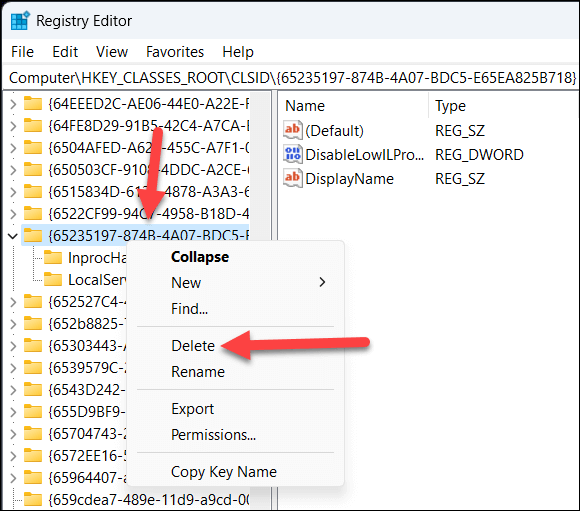Open the Help menu
The image size is (580, 511).
[x=238, y=52]
